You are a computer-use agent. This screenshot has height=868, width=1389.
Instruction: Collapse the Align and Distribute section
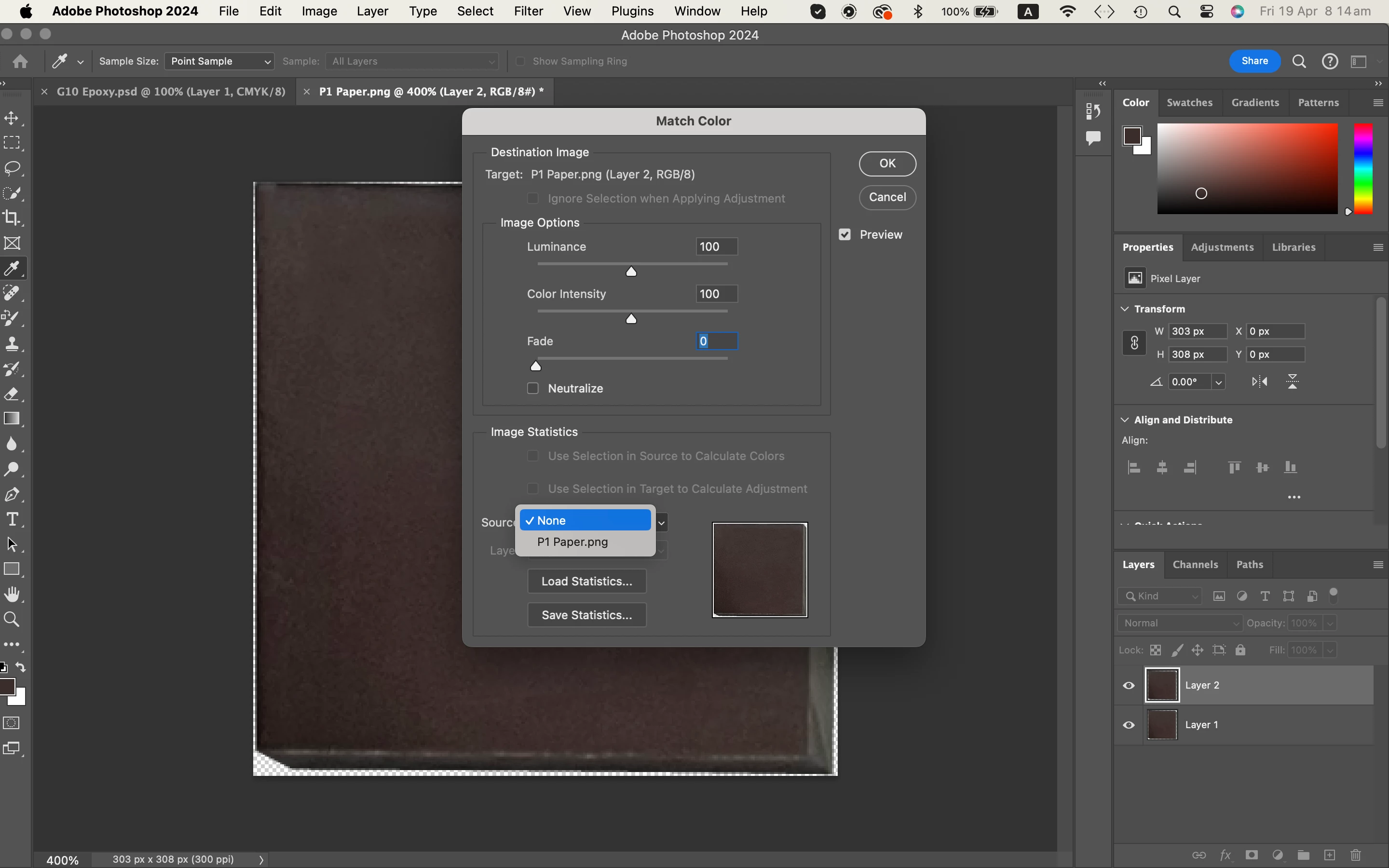pyautogui.click(x=1125, y=420)
